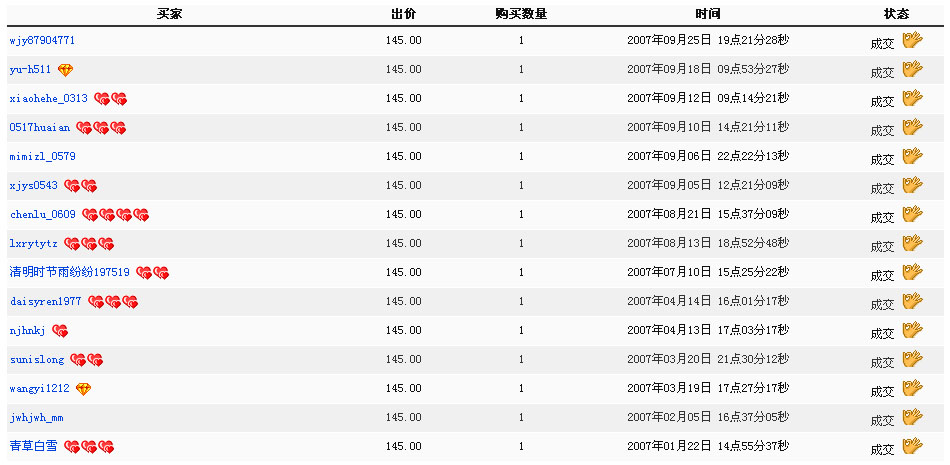The height and width of the screenshot is (465, 950).
Task: Click the hand status icon in 青草白雪's row
Action: (x=912, y=446)
